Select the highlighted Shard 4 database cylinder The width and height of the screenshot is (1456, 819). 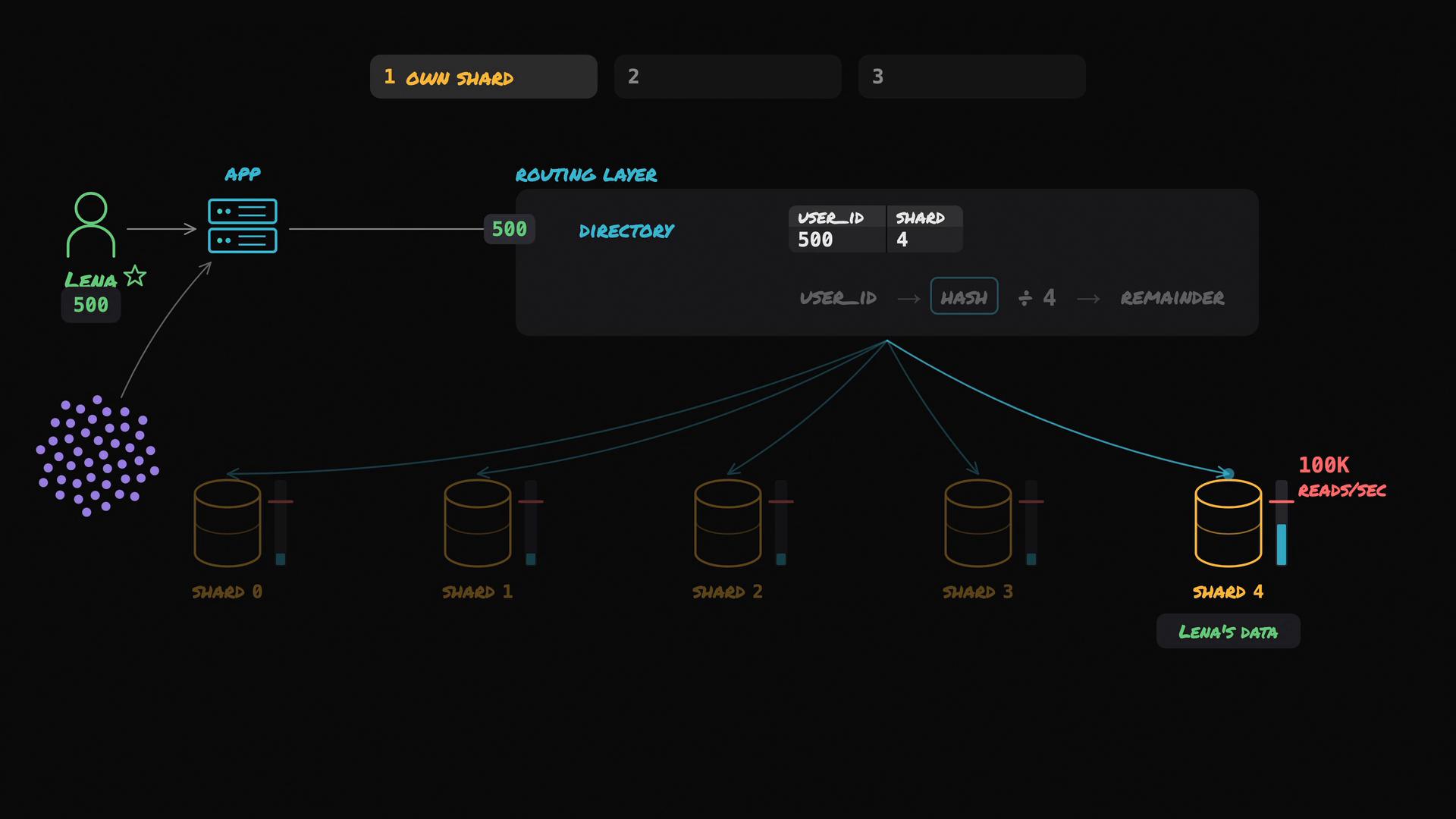(1228, 523)
